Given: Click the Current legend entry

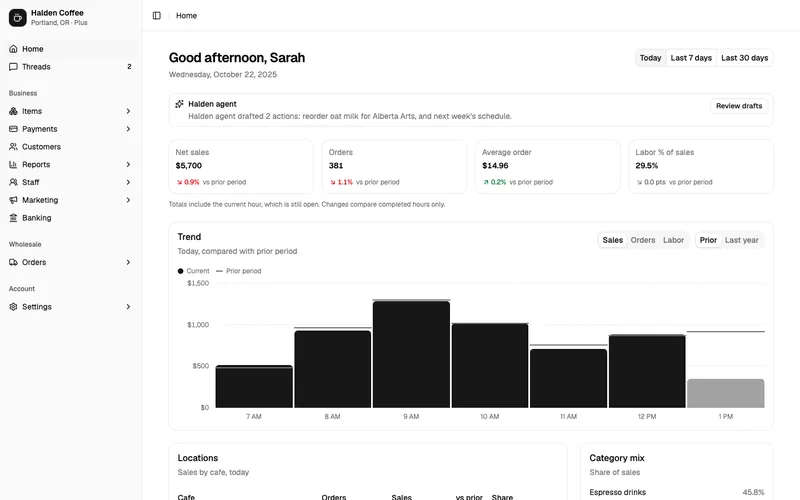Looking at the screenshot, I should coord(193,271).
